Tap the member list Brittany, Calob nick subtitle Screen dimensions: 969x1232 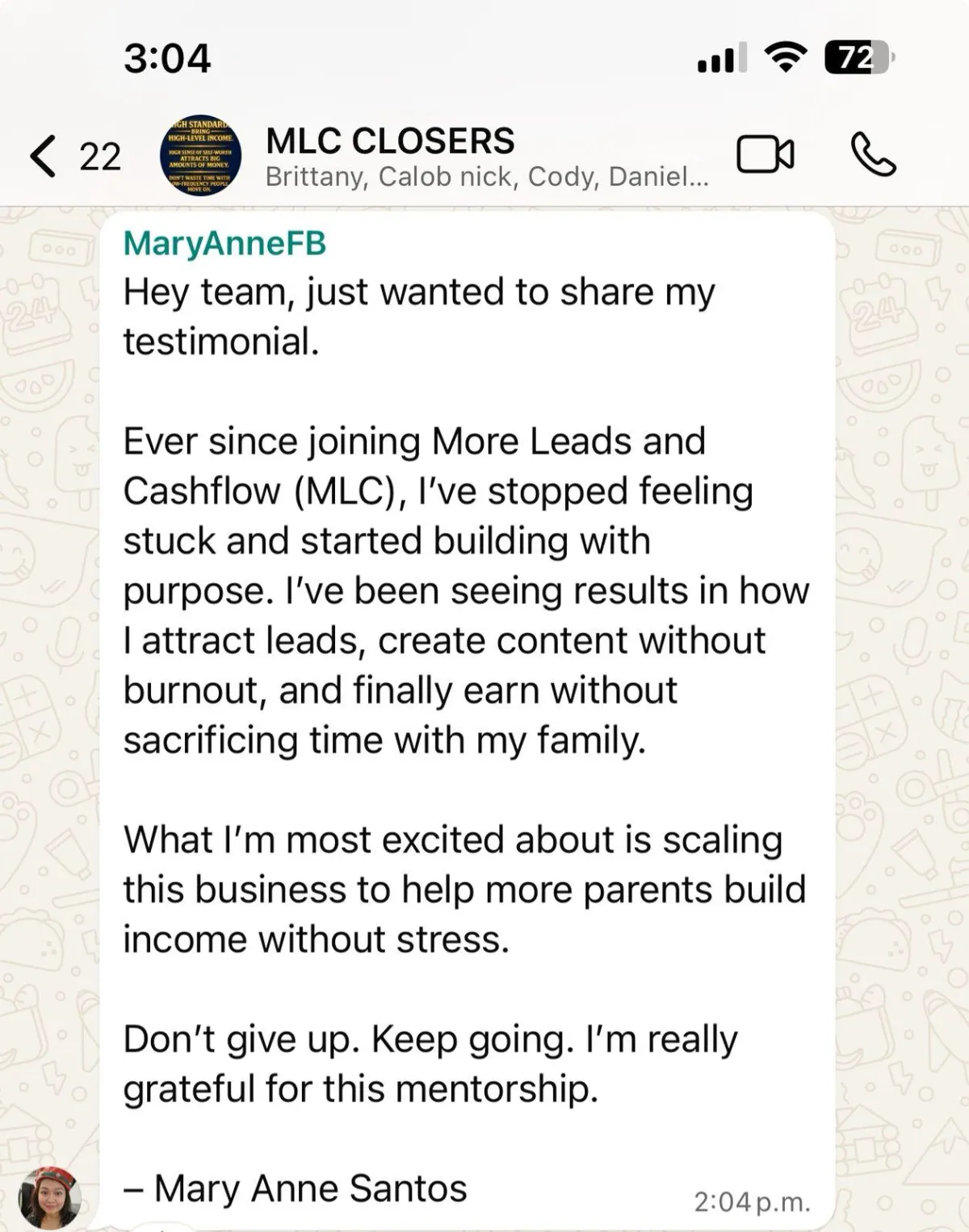pyautogui.click(x=487, y=177)
